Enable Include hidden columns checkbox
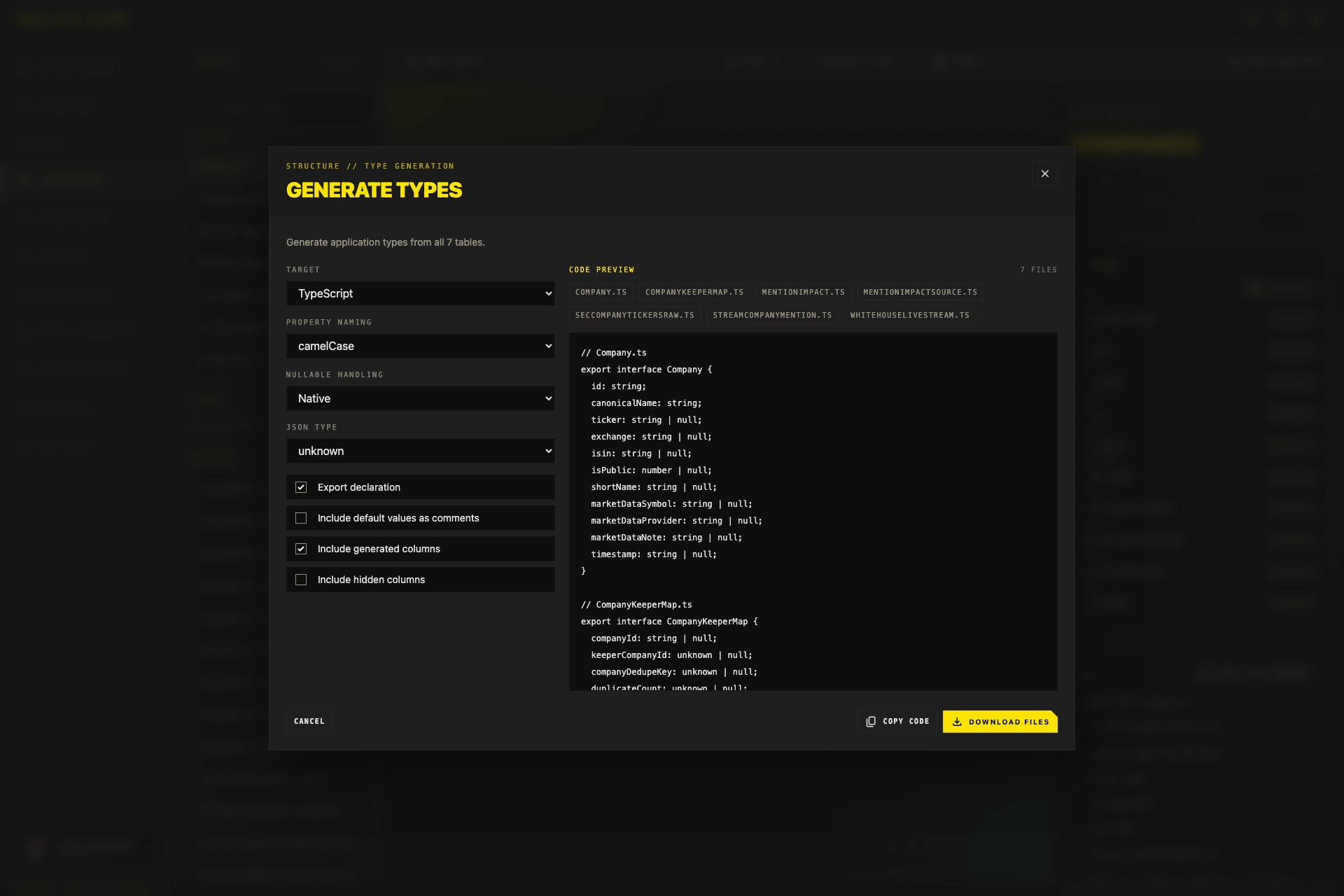 (301, 580)
